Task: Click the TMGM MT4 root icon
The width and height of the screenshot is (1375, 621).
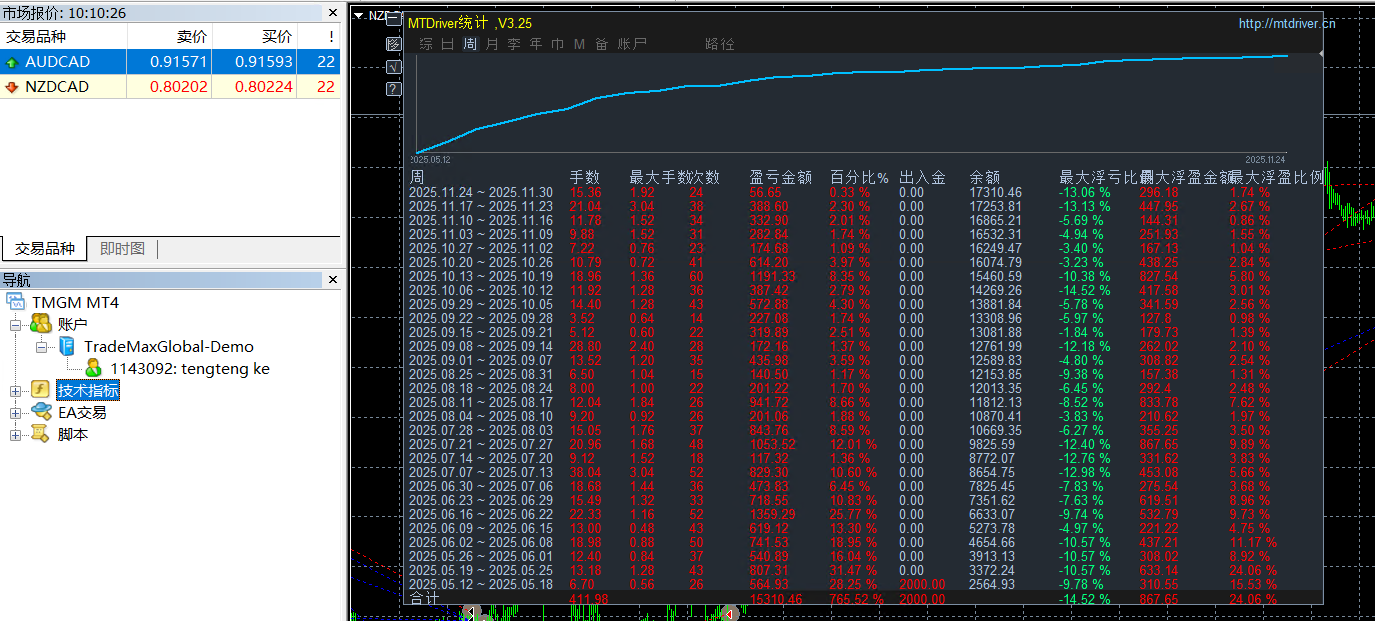Action: (x=16, y=302)
